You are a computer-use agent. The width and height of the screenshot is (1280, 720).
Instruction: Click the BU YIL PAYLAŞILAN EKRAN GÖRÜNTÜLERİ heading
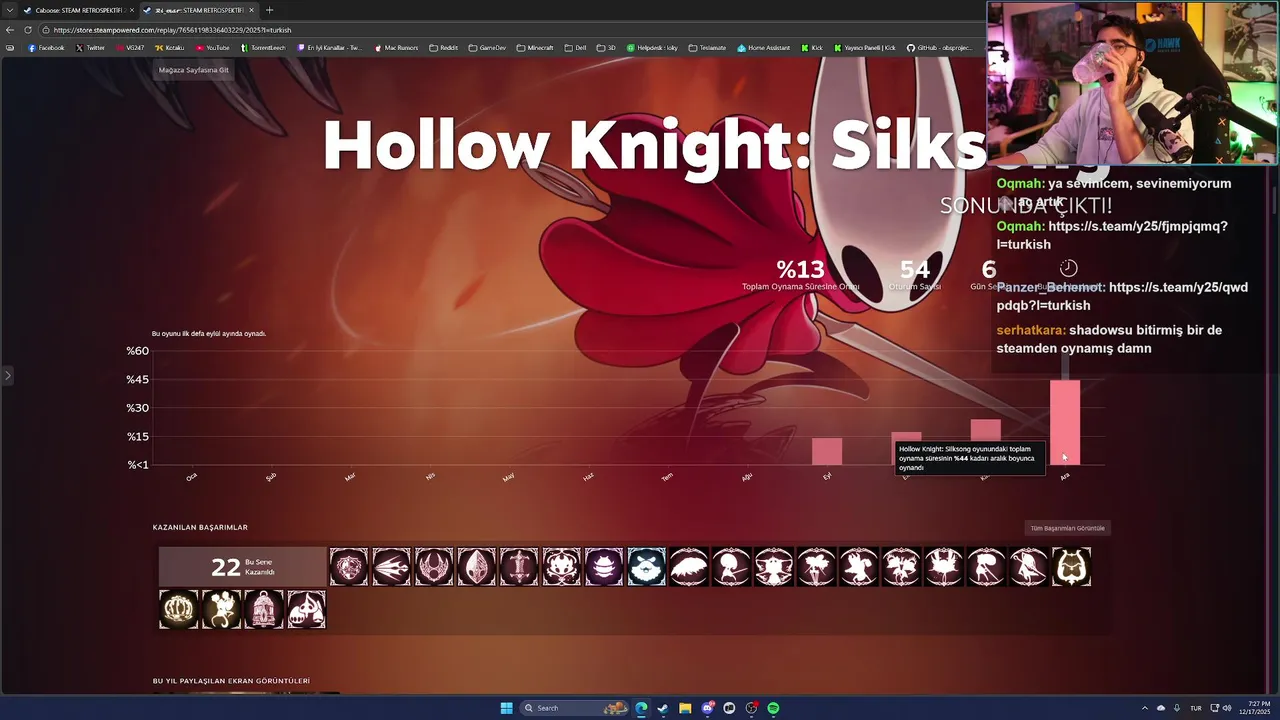pos(231,681)
